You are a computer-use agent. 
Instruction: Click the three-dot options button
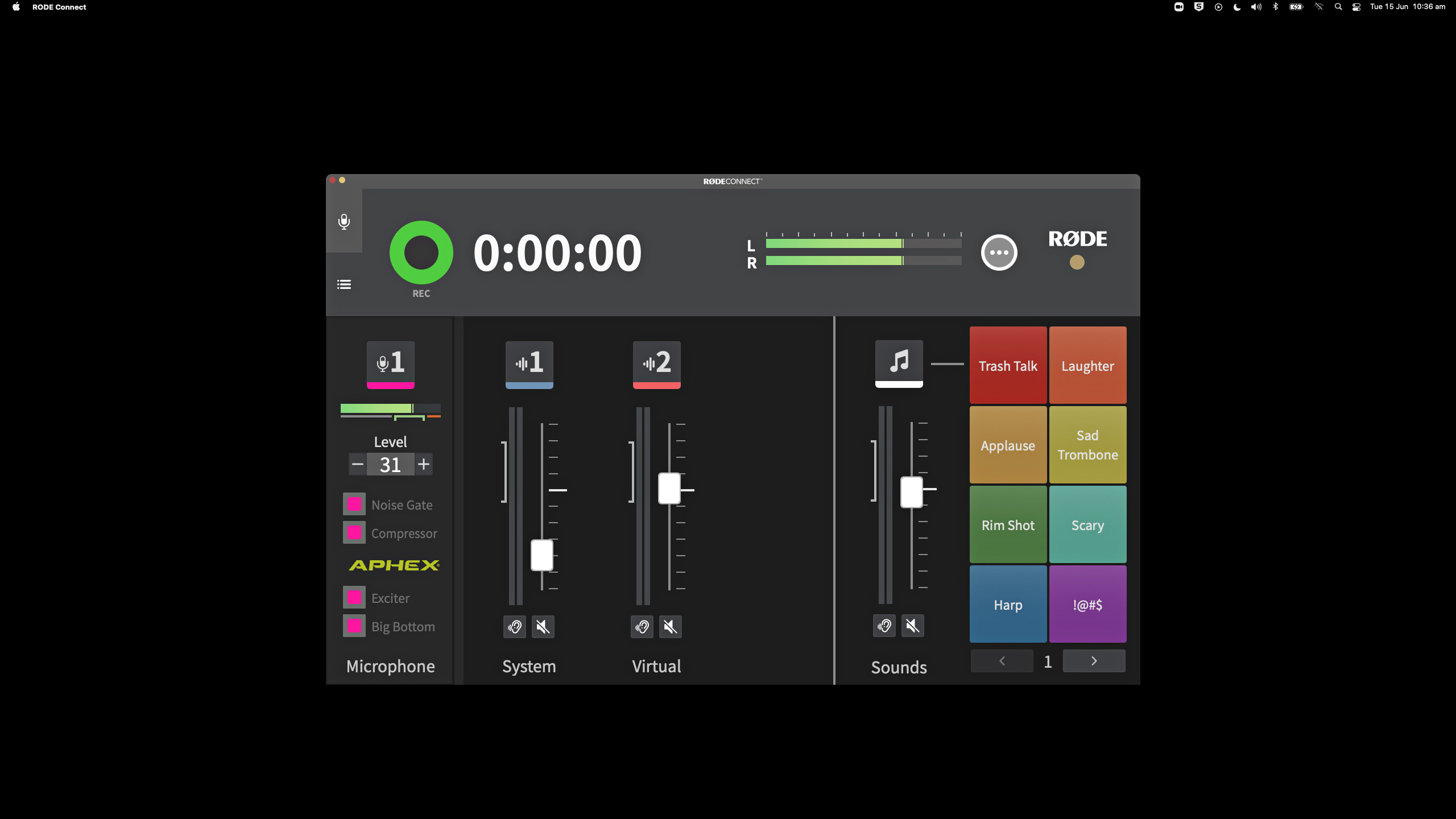click(999, 252)
